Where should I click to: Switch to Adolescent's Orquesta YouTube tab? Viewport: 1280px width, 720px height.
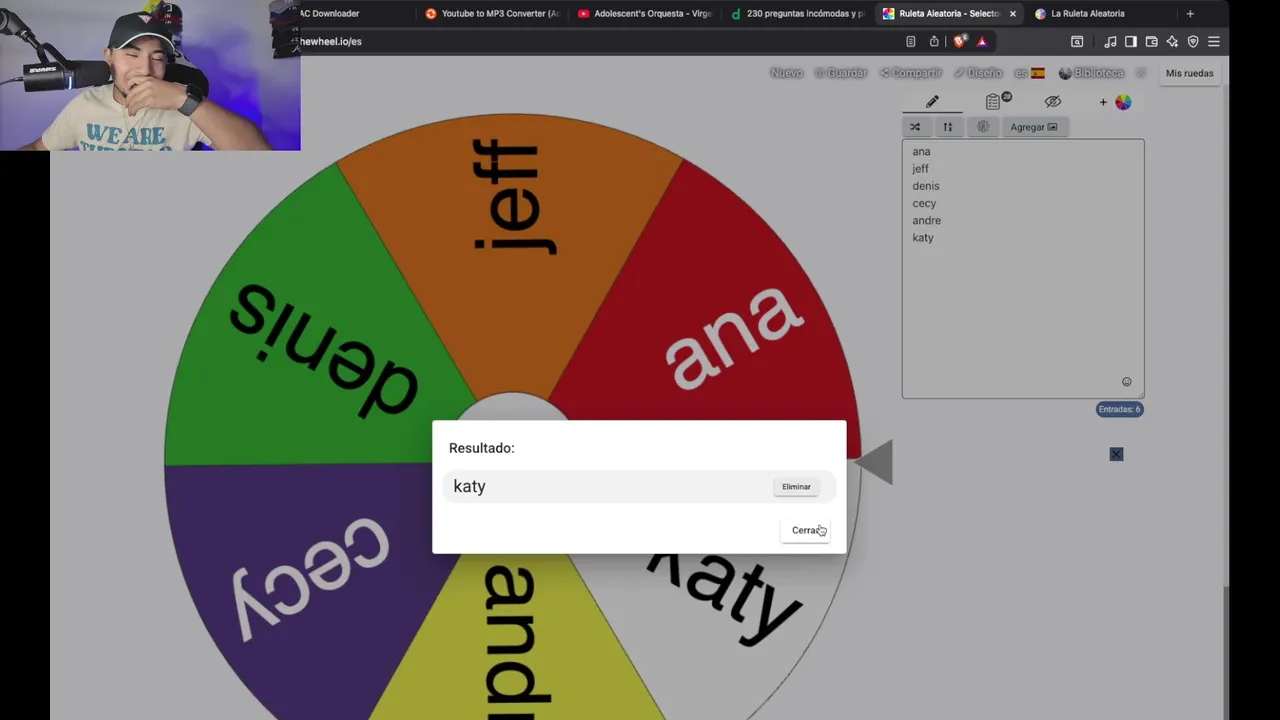645,14
